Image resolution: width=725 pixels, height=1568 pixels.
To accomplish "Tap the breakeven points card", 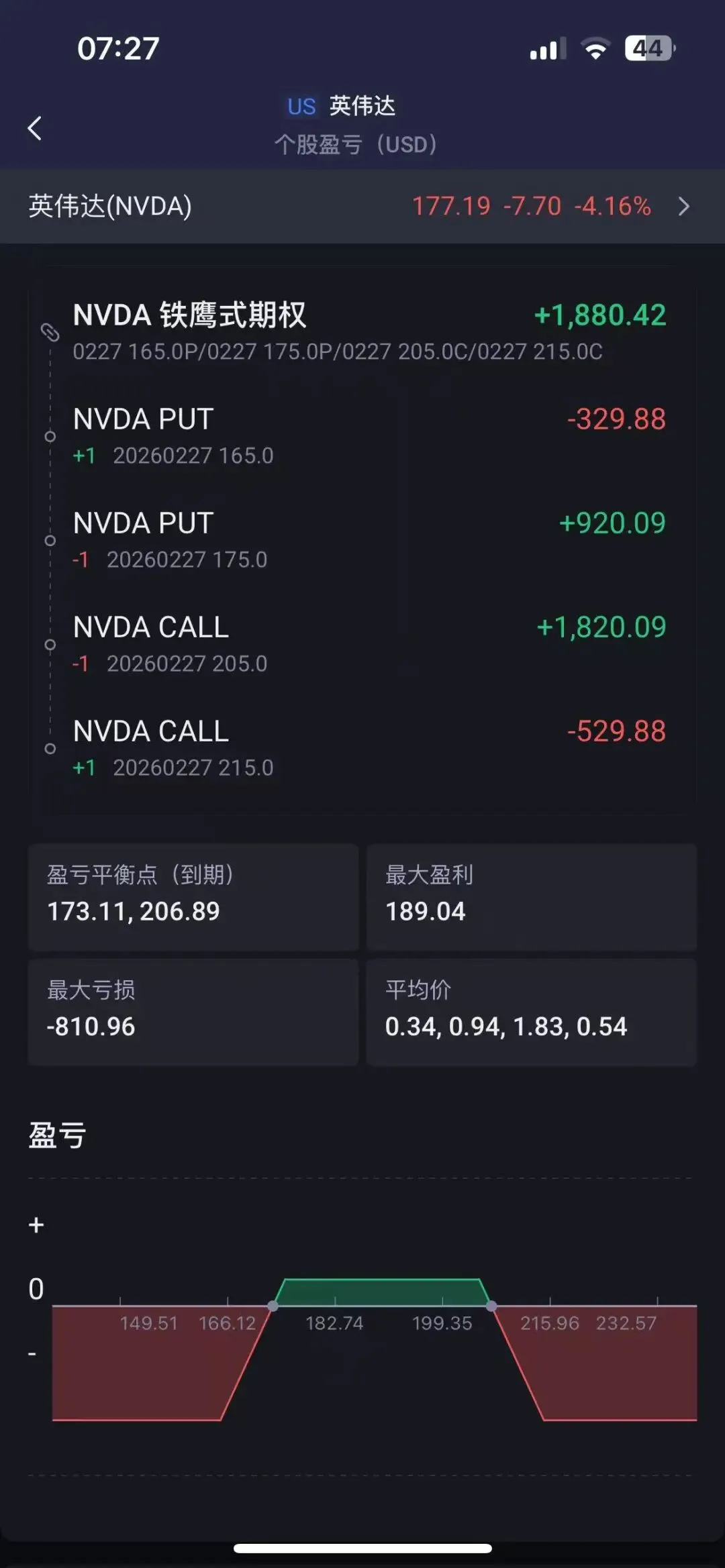I will (x=193, y=896).
